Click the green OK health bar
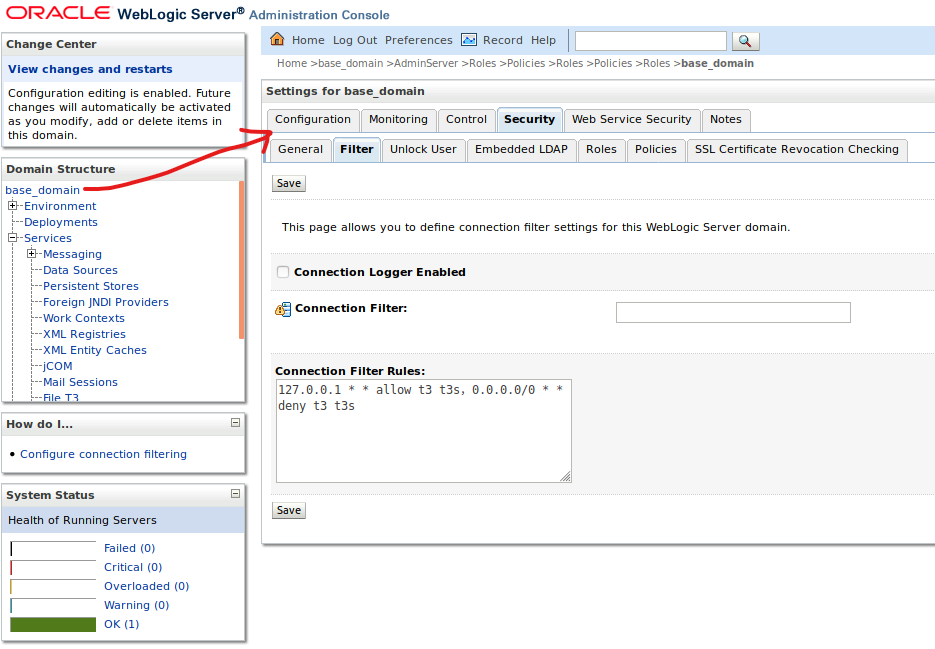Screen dimensions: 935x649 coord(53,625)
